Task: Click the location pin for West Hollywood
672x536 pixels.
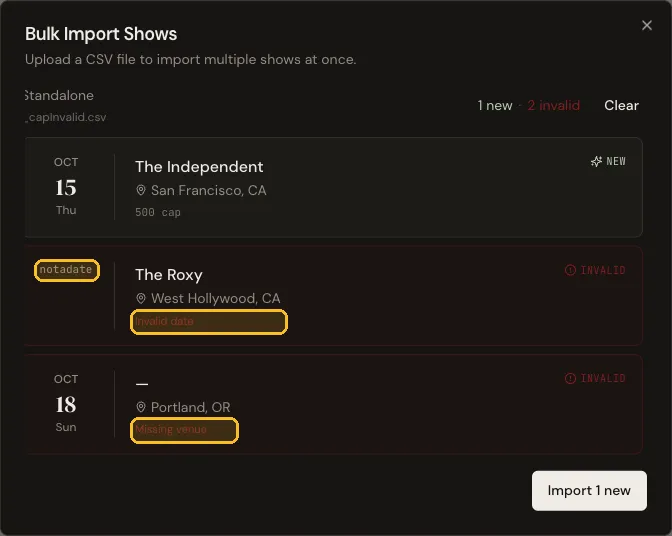Action: [141, 298]
